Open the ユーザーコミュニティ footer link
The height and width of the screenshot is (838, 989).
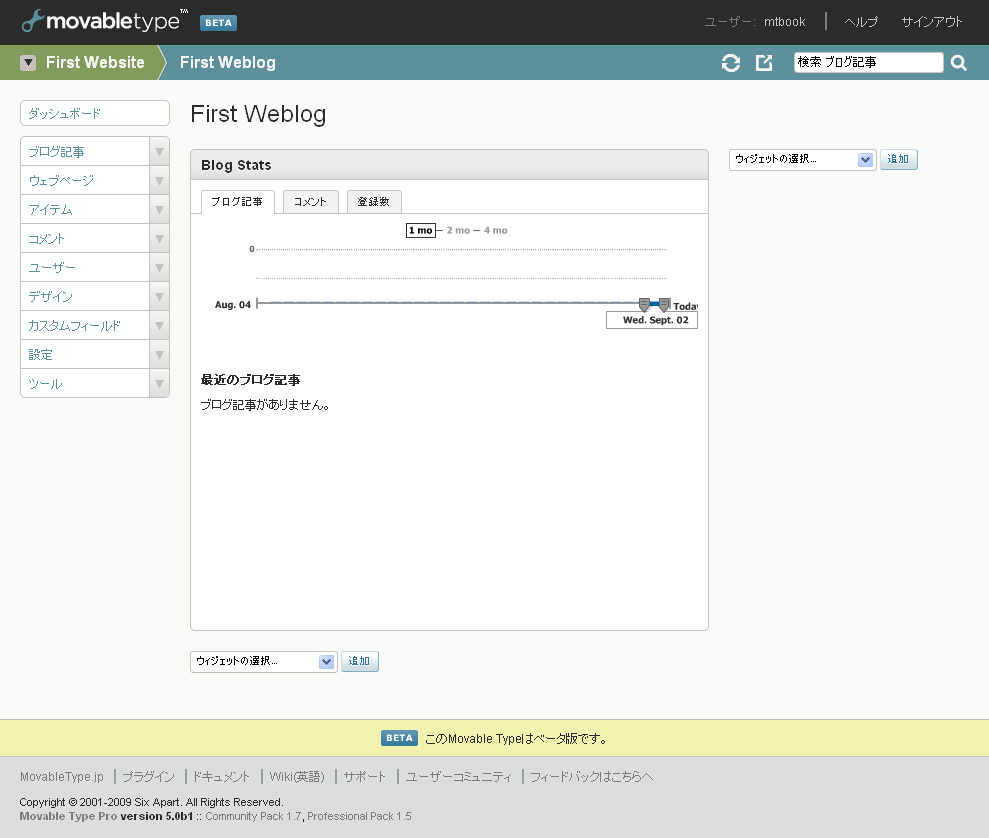pyautogui.click(x=458, y=777)
